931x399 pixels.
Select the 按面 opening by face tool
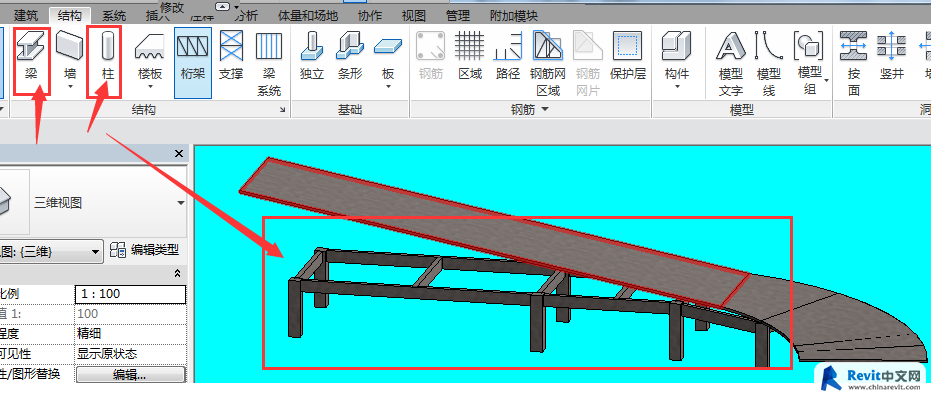[853, 63]
